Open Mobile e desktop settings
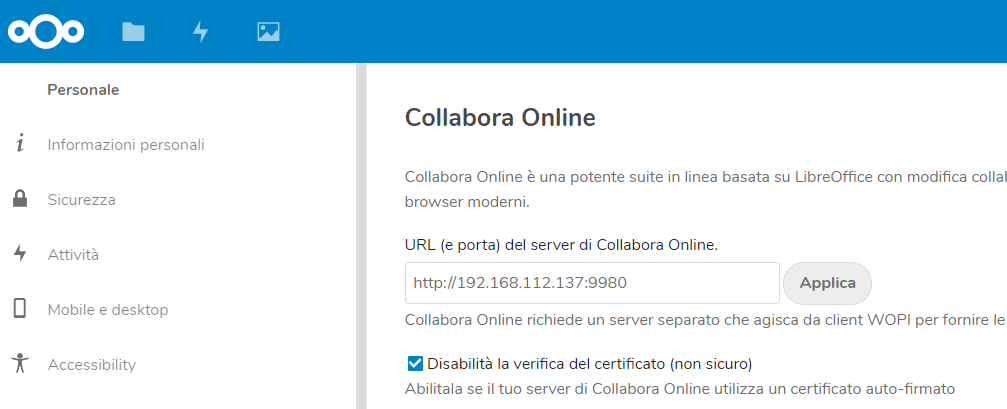This screenshot has height=409, width=1007. (x=108, y=310)
